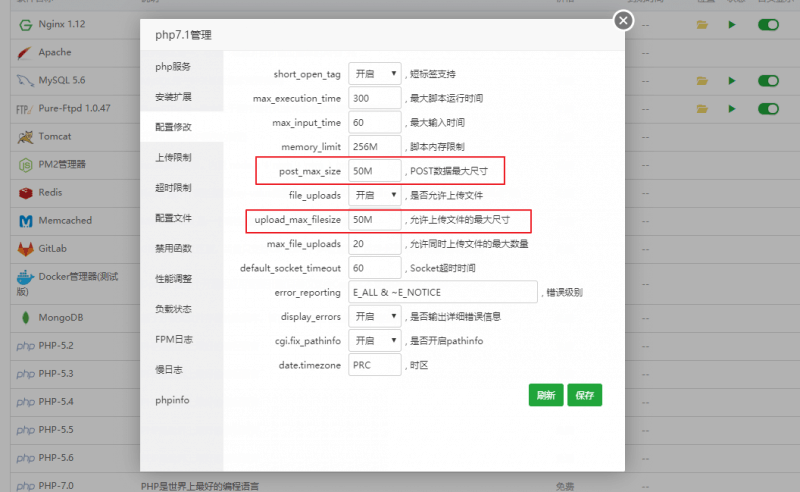Select the 超时限制 tab
800x492 pixels.
182,188
